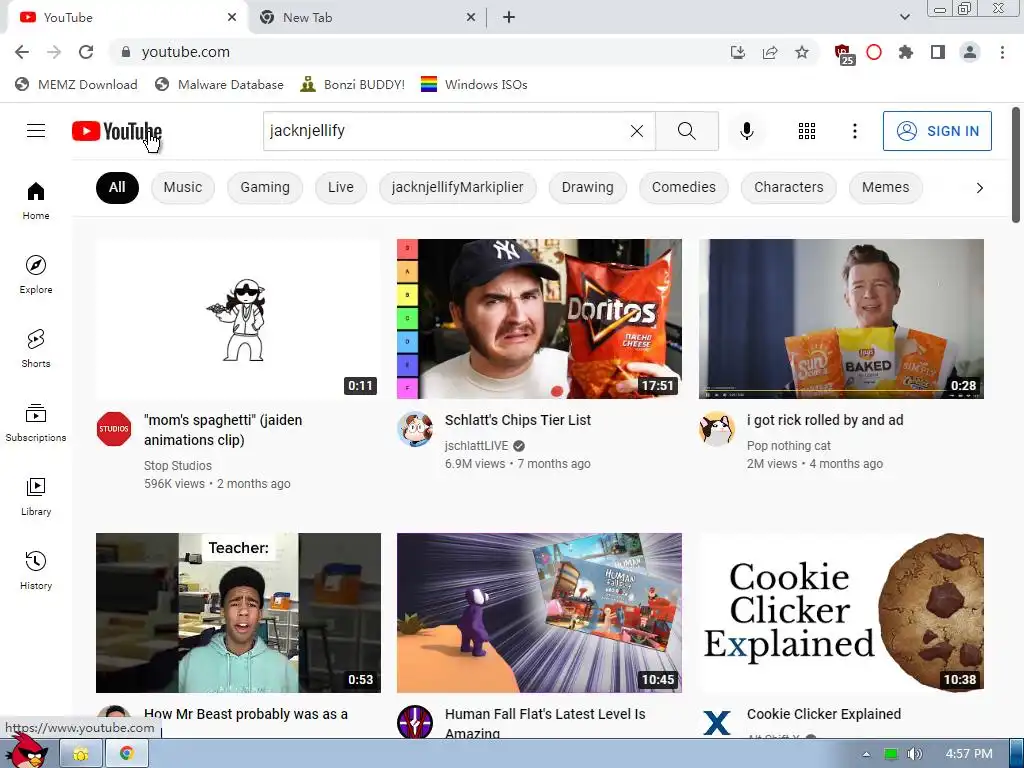Open the YouTube hamburger guide menu
The width and height of the screenshot is (1024, 768).
pos(36,131)
